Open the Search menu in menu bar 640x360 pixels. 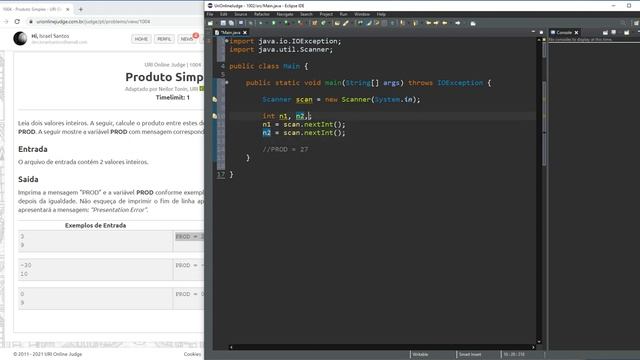coord(307,14)
